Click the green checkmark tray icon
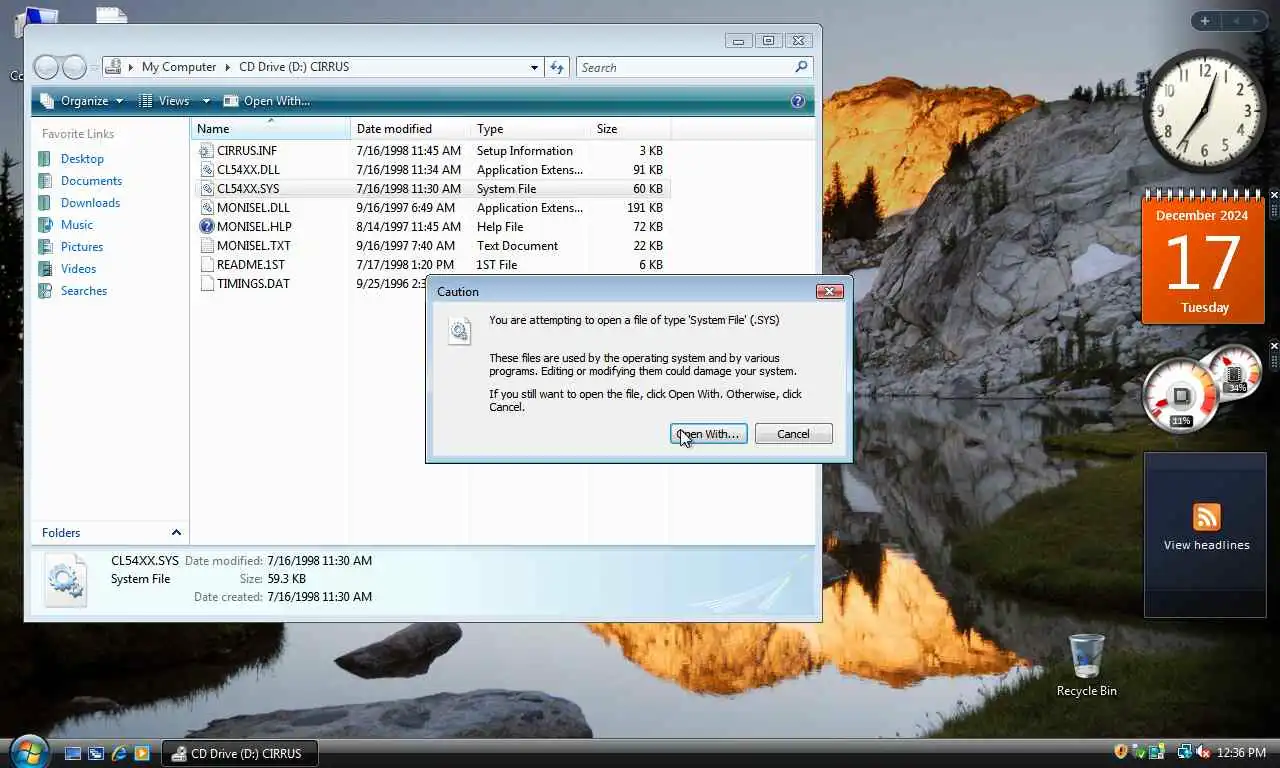Screen dimensions: 1280x768 (1139, 752)
